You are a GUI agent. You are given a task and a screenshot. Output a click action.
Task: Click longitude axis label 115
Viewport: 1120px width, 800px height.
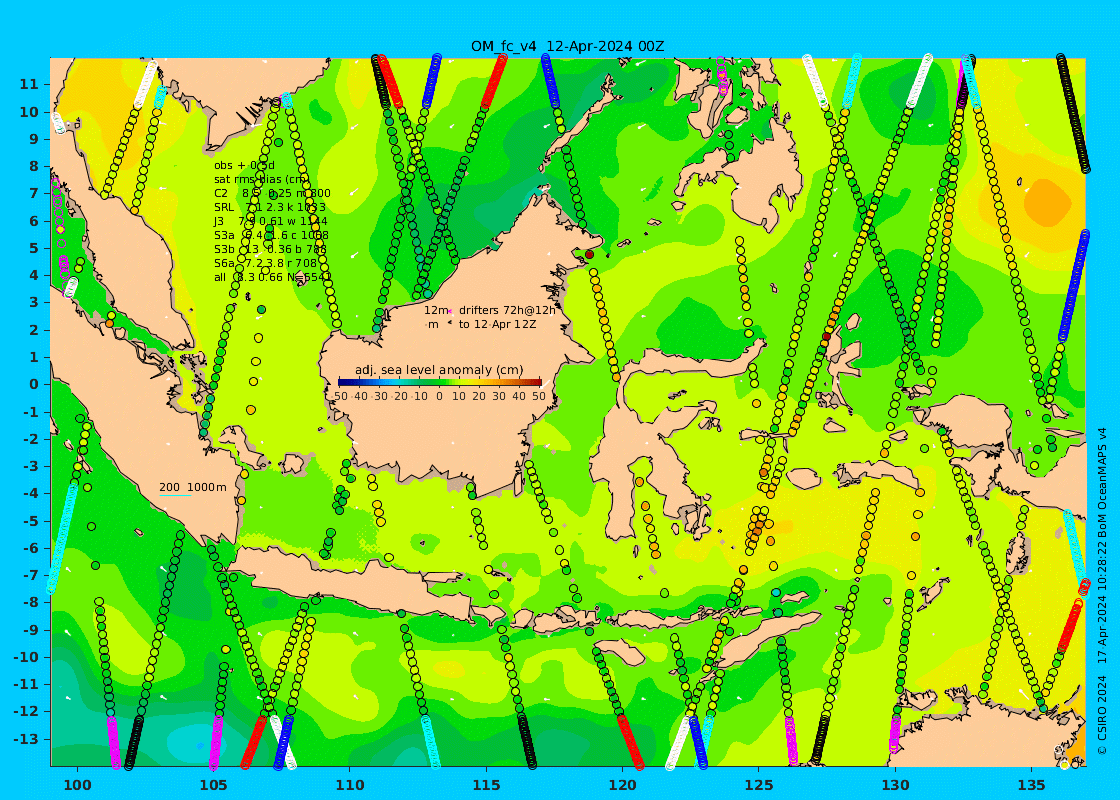pyautogui.click(x=486, y=784)
